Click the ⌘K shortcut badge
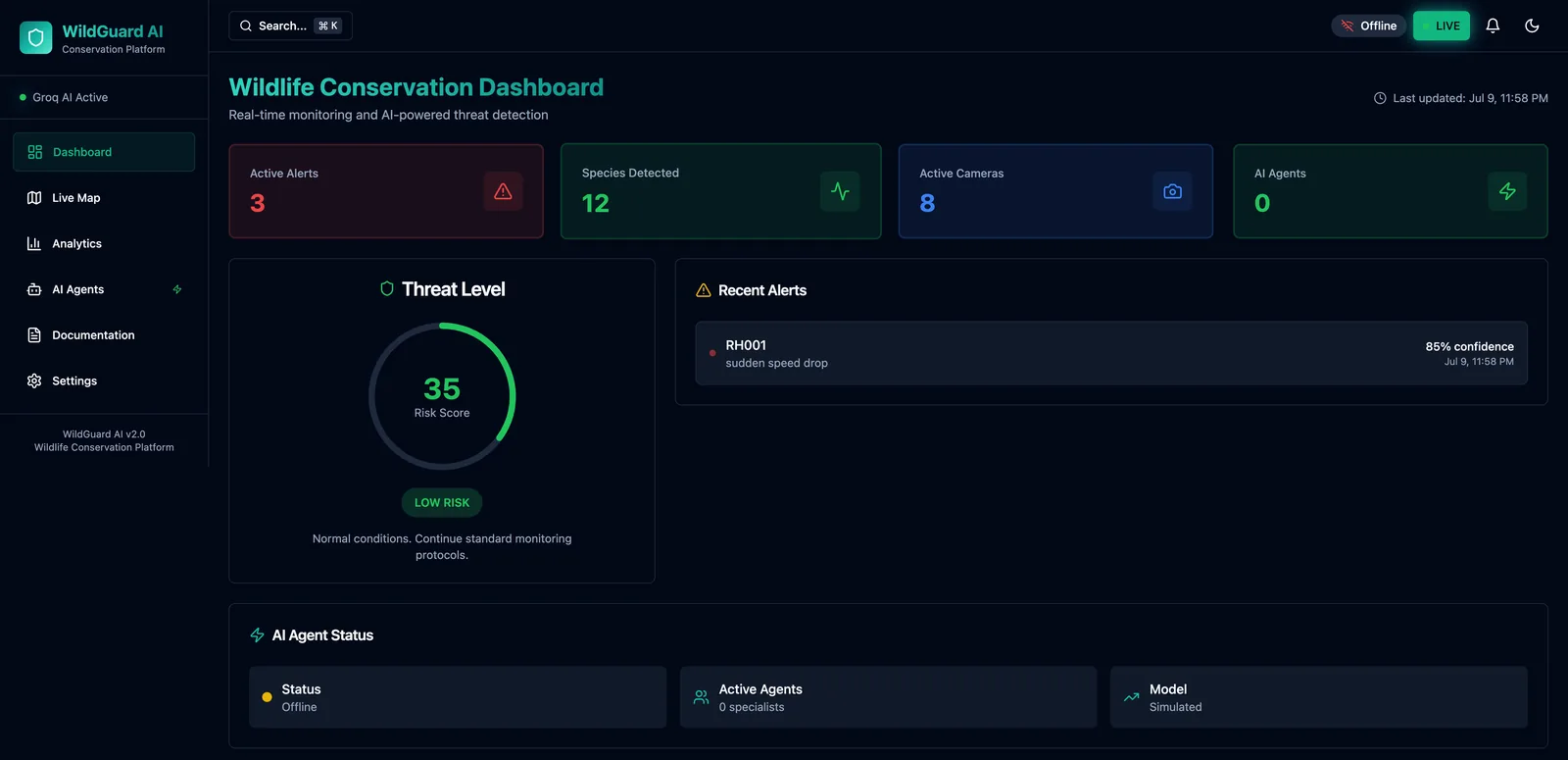The width and height of the screenshot is (1568, 760). [x=327, y=25]
